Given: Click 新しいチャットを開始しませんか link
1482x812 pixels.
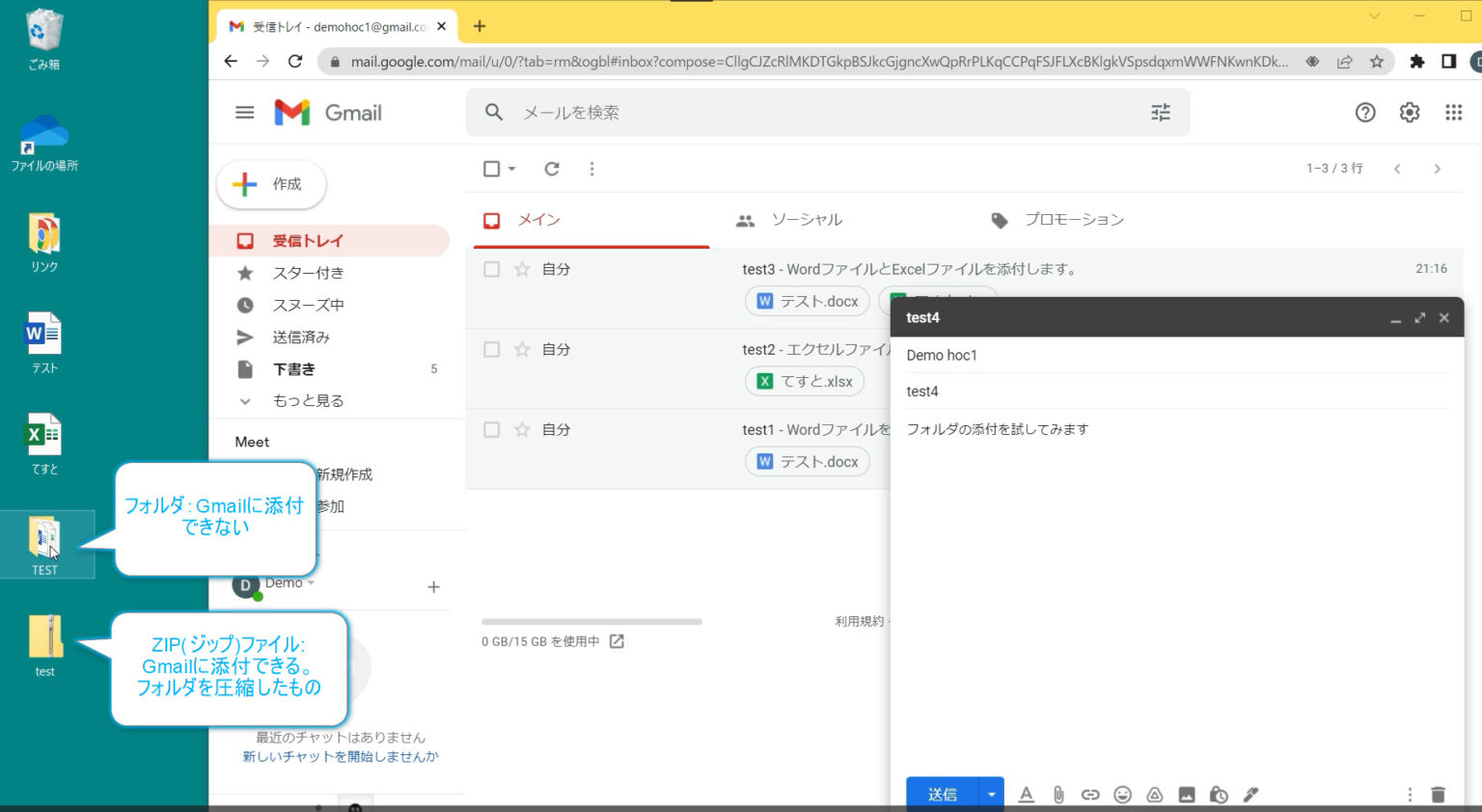Looking at the screenshot, I should pyautogui.click(x=341, y=756).
